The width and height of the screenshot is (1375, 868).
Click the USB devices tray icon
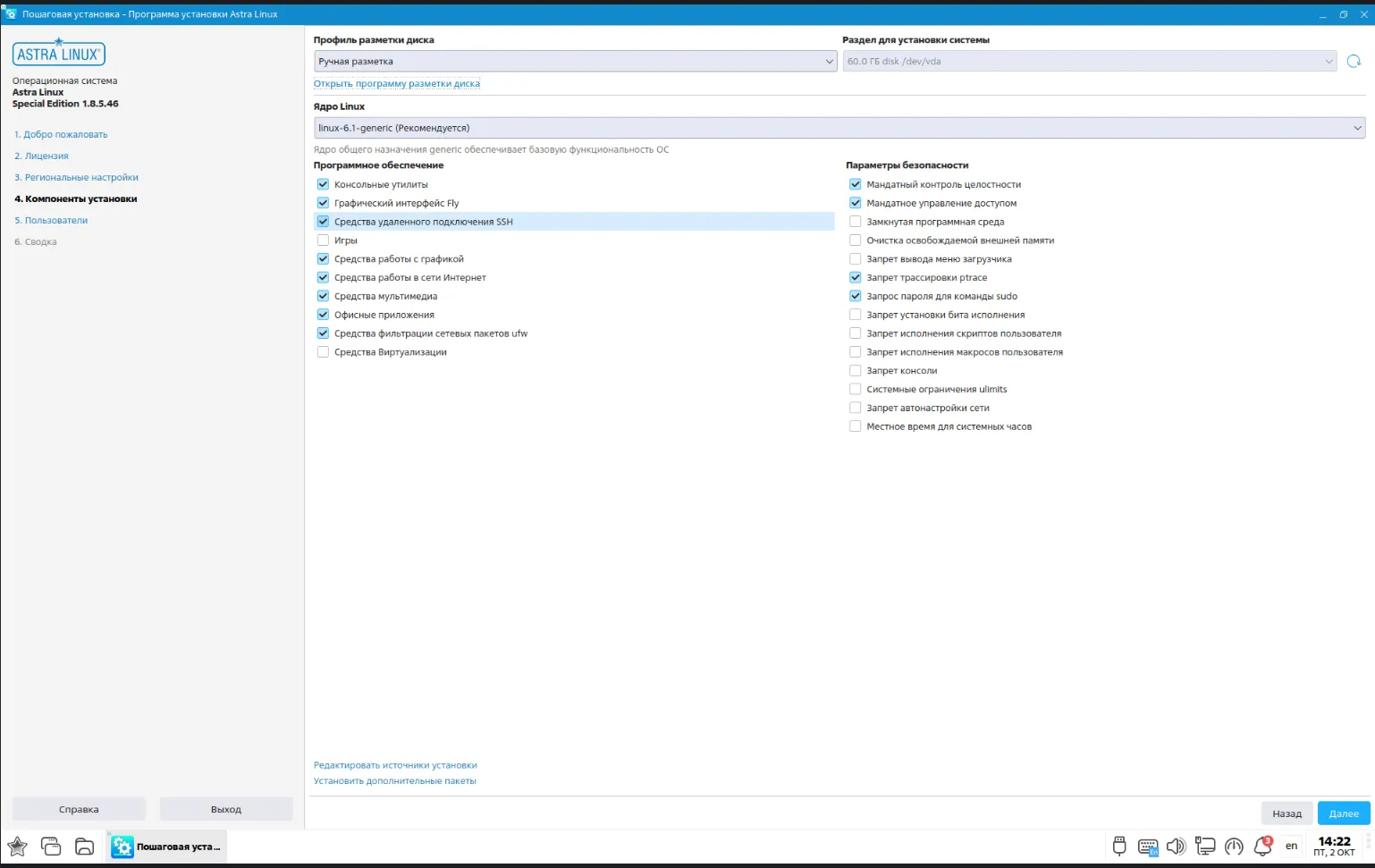coord(1118,846)
